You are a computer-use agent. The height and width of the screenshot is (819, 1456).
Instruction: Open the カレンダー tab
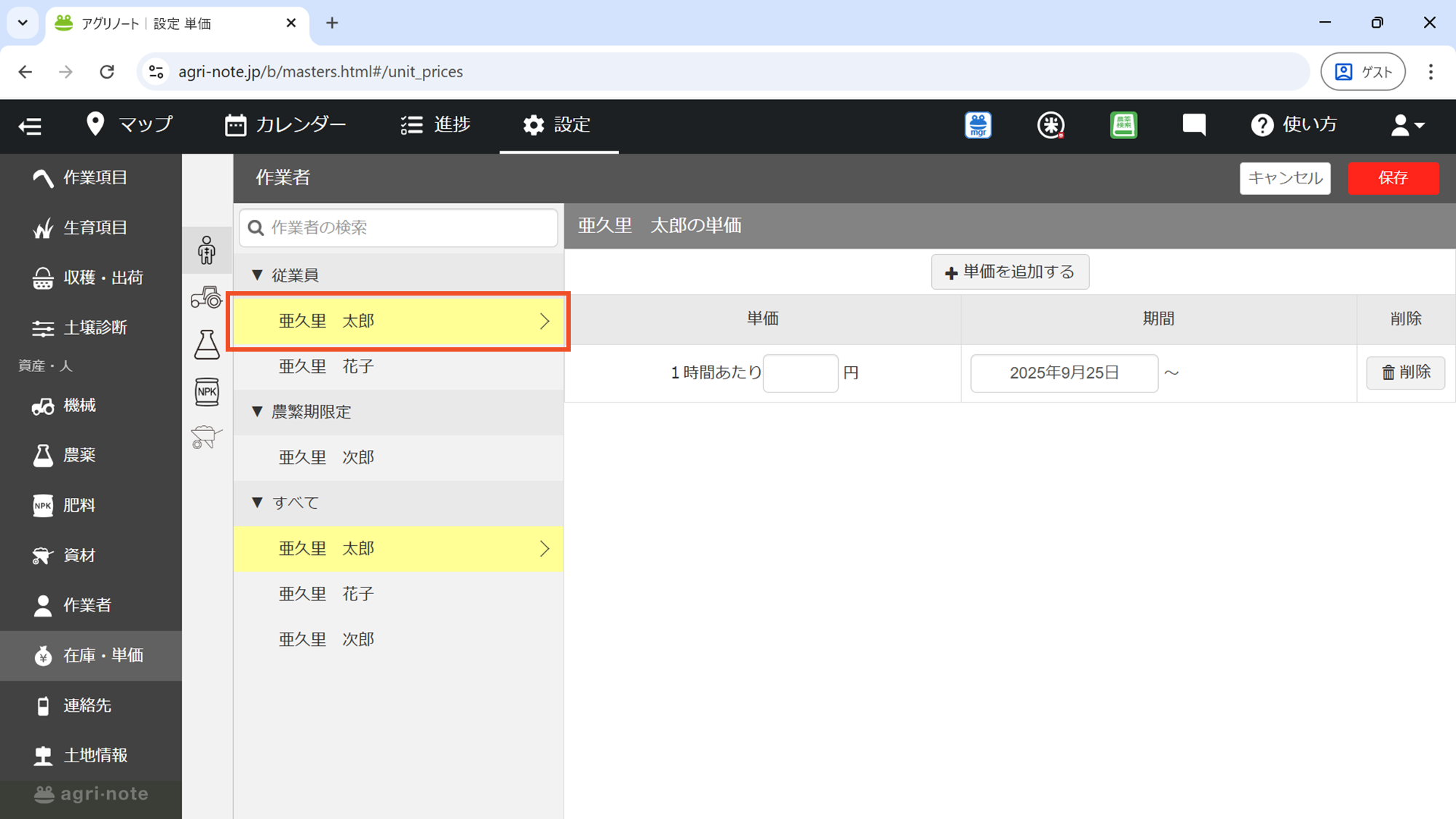point(285,124)
